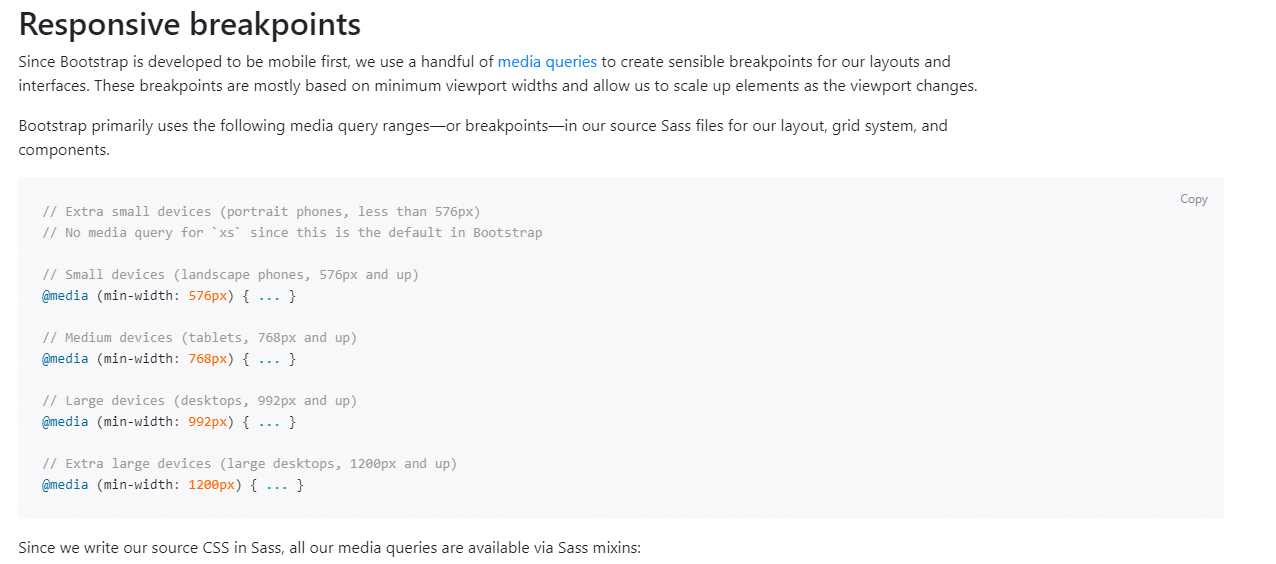Click the Extra large devices comment
This screenshot has height=564, width=1276.
250,464
